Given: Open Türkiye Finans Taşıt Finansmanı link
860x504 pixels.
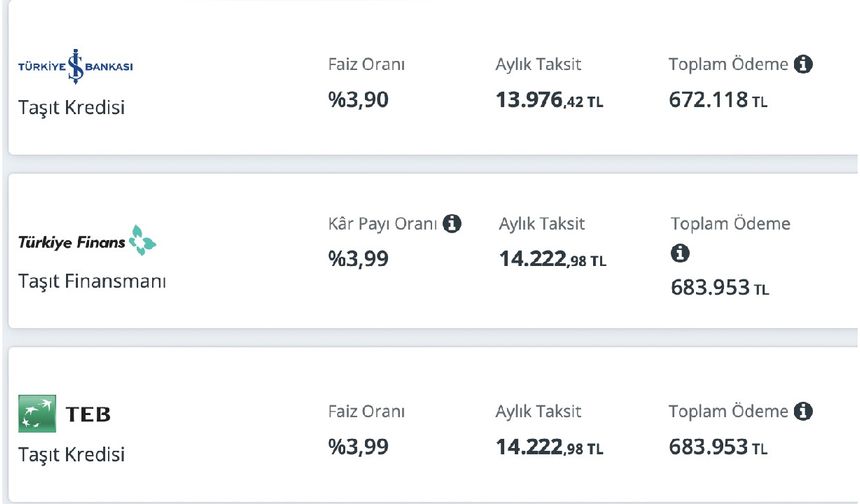Looking at the screenshot, I should [x=92, y=281].
